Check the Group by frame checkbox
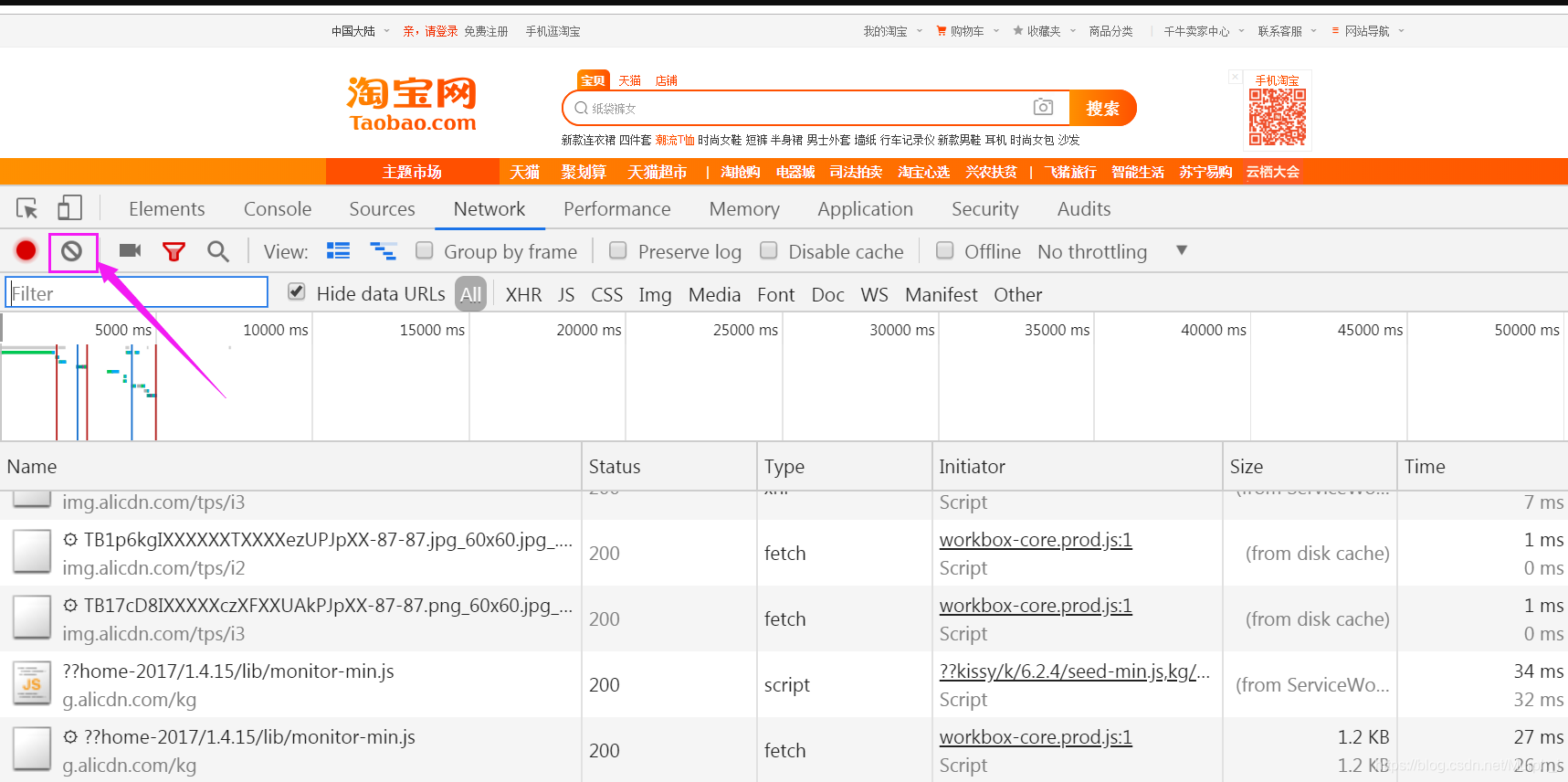Screen dimensions: 1568x782 [424, 250]
